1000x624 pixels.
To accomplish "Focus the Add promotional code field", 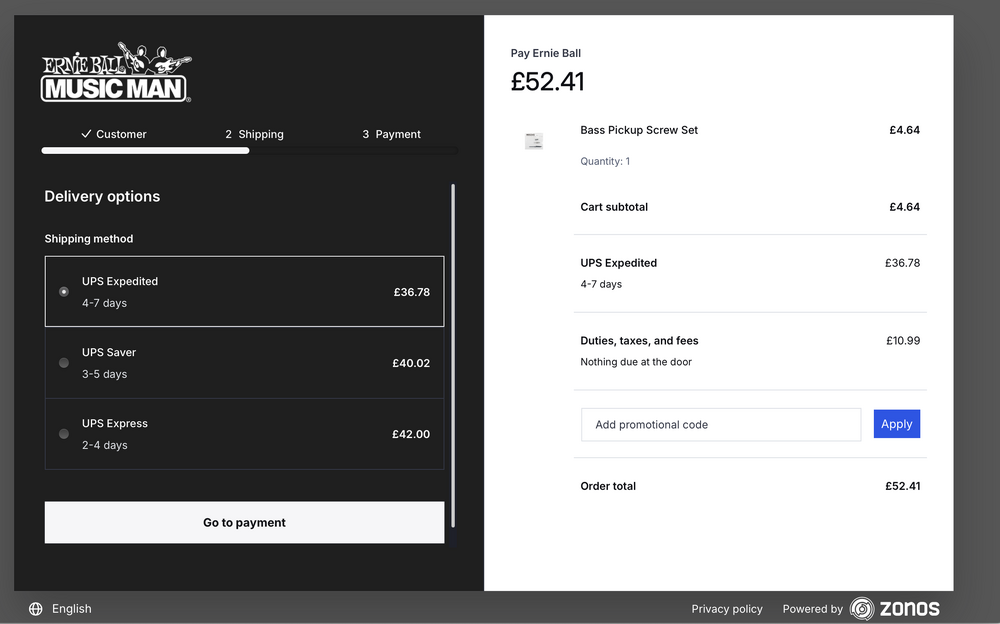I will [720, 424].
